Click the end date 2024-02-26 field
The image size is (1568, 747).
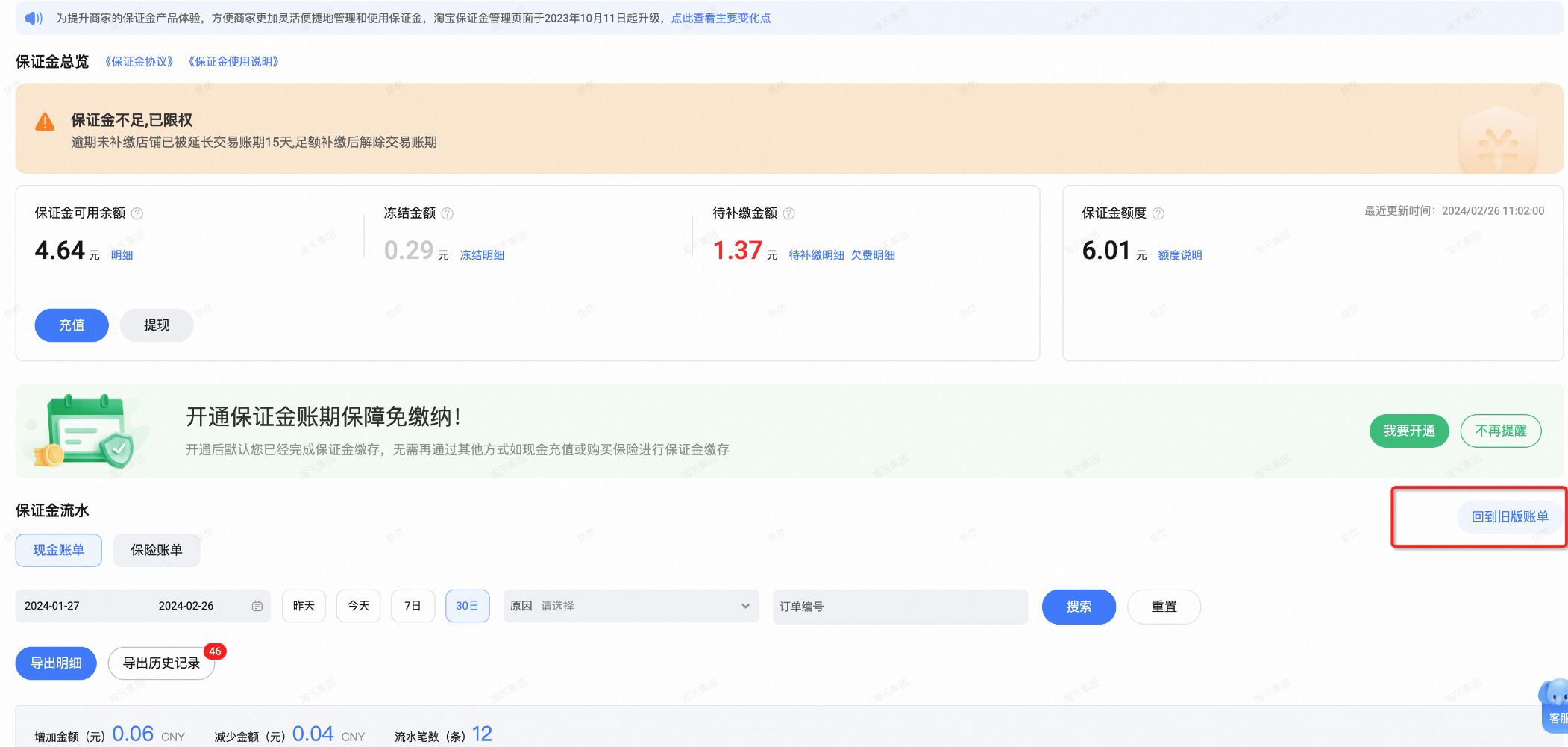click(x=186, y=606)
